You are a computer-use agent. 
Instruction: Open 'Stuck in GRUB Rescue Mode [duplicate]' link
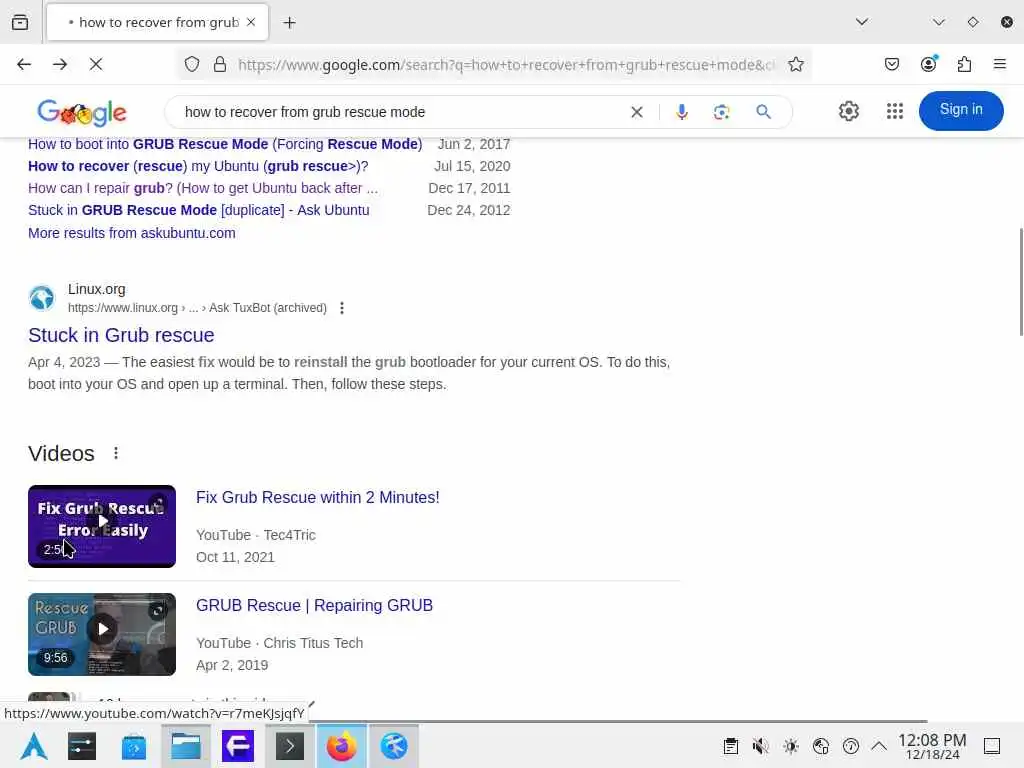(199, 210)
